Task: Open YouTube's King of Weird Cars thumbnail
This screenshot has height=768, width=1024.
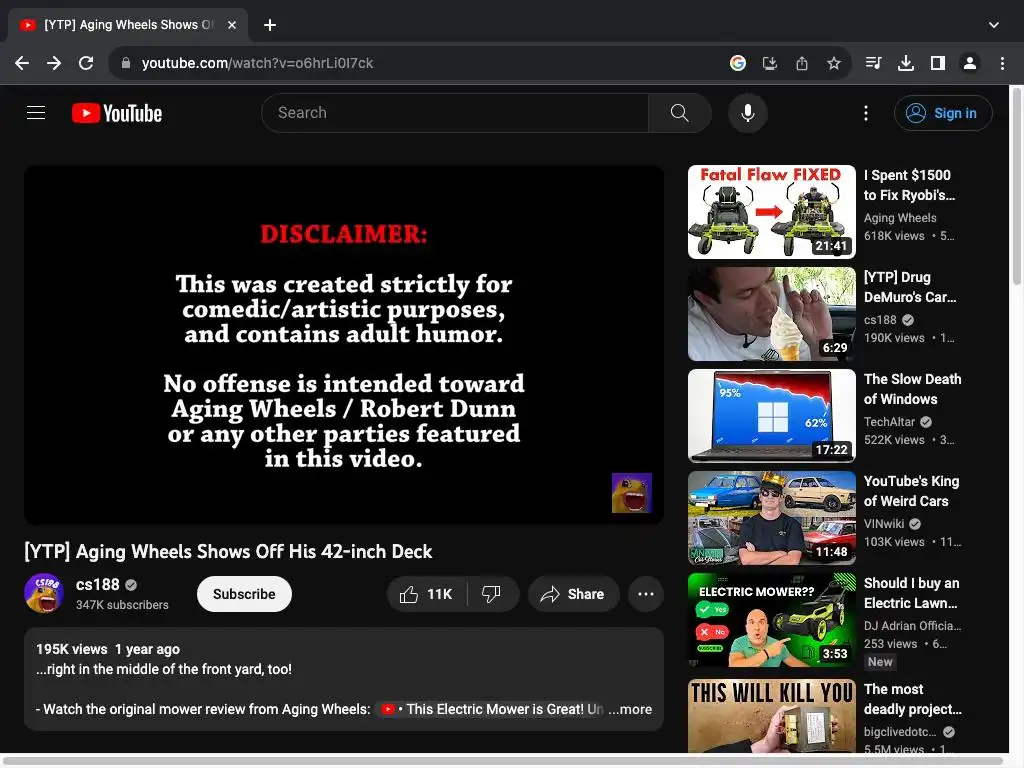Action: [x=772, y=518]
